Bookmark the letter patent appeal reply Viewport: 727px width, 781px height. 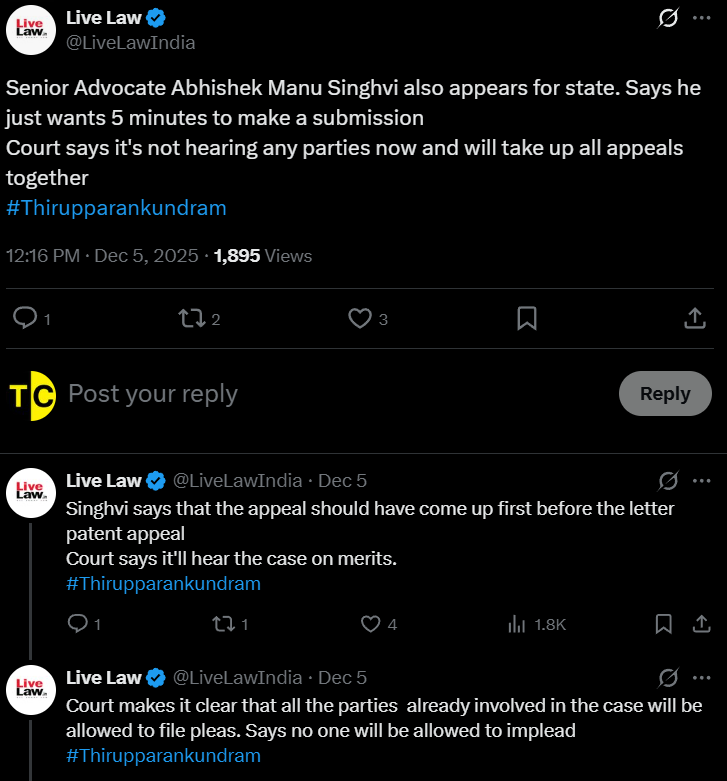663,624
